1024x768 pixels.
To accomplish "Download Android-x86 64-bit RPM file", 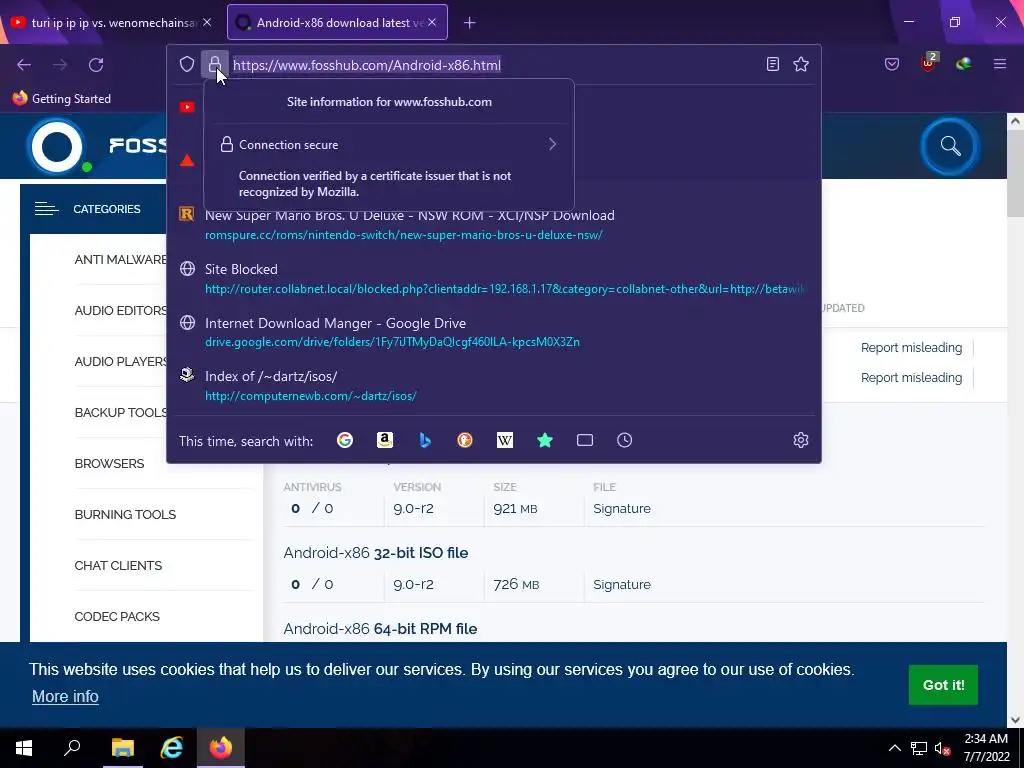I will 380,629.
